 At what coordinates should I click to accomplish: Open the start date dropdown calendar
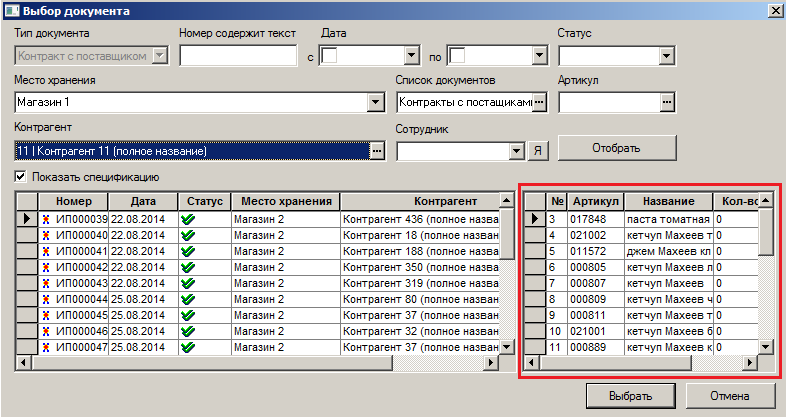[x=412, y=56]
